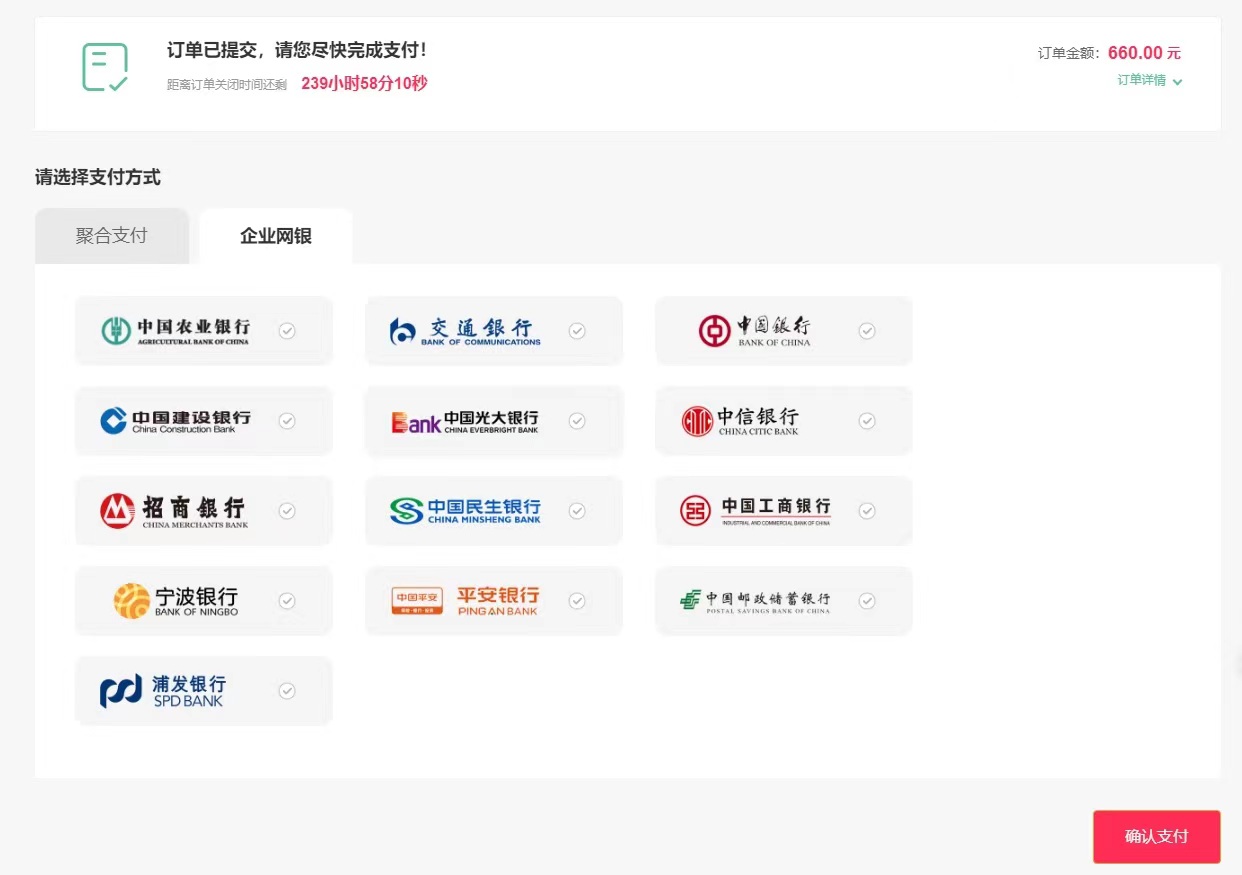Click the countdown 239小时58分10秒
Screen dimensions: 1242x875
[x=364, y=83]
